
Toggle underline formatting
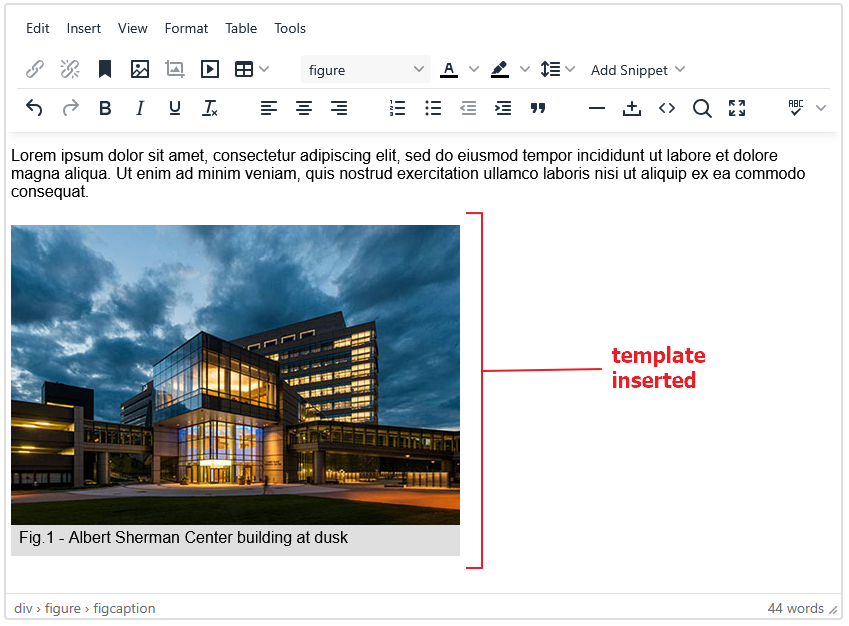175,108
